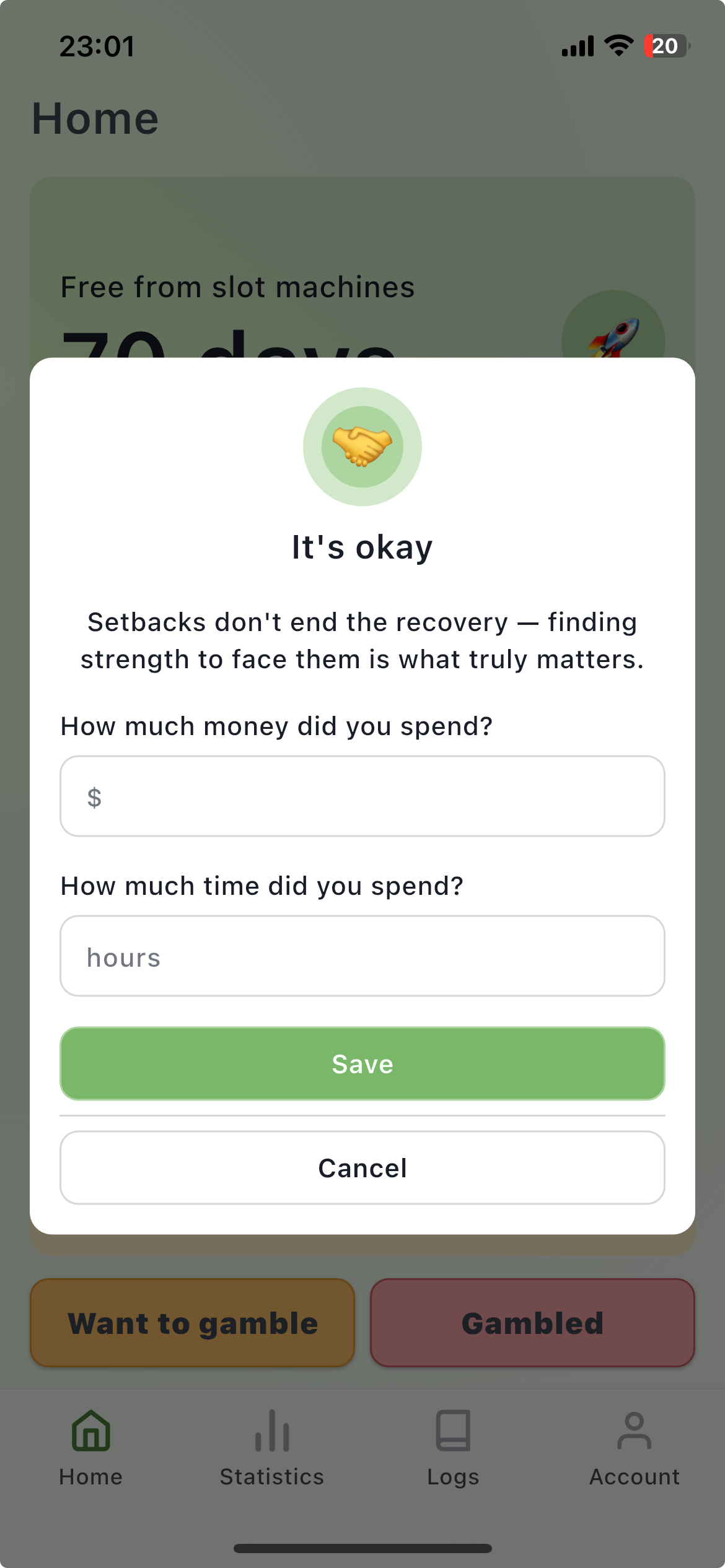Tap the 23:01 clock in status bar
This screenshot has height=1568, width=725.
coord(97,46)
